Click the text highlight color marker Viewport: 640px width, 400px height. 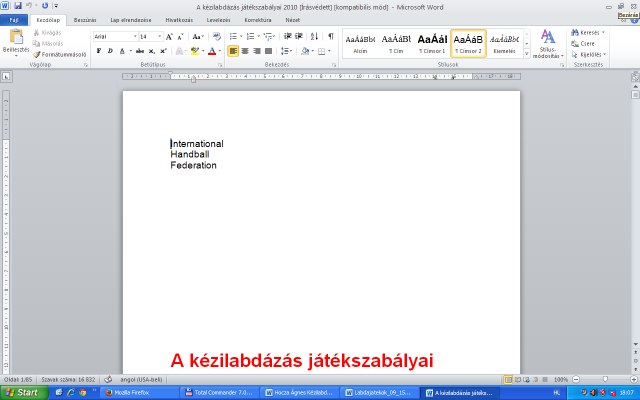tap(195, 51)
